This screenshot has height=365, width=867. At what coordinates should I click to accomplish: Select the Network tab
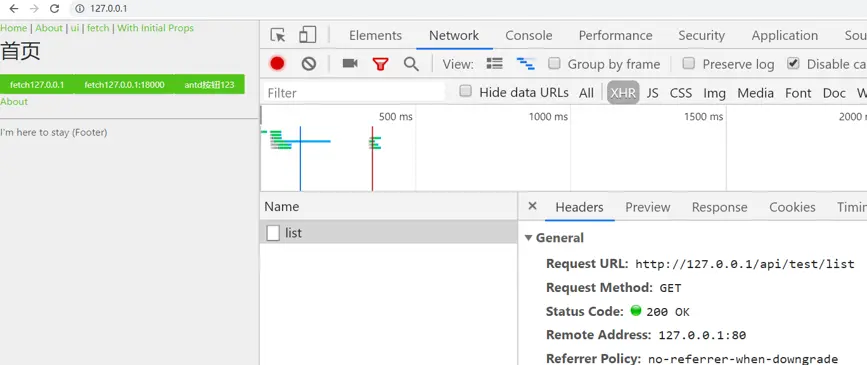454,35
